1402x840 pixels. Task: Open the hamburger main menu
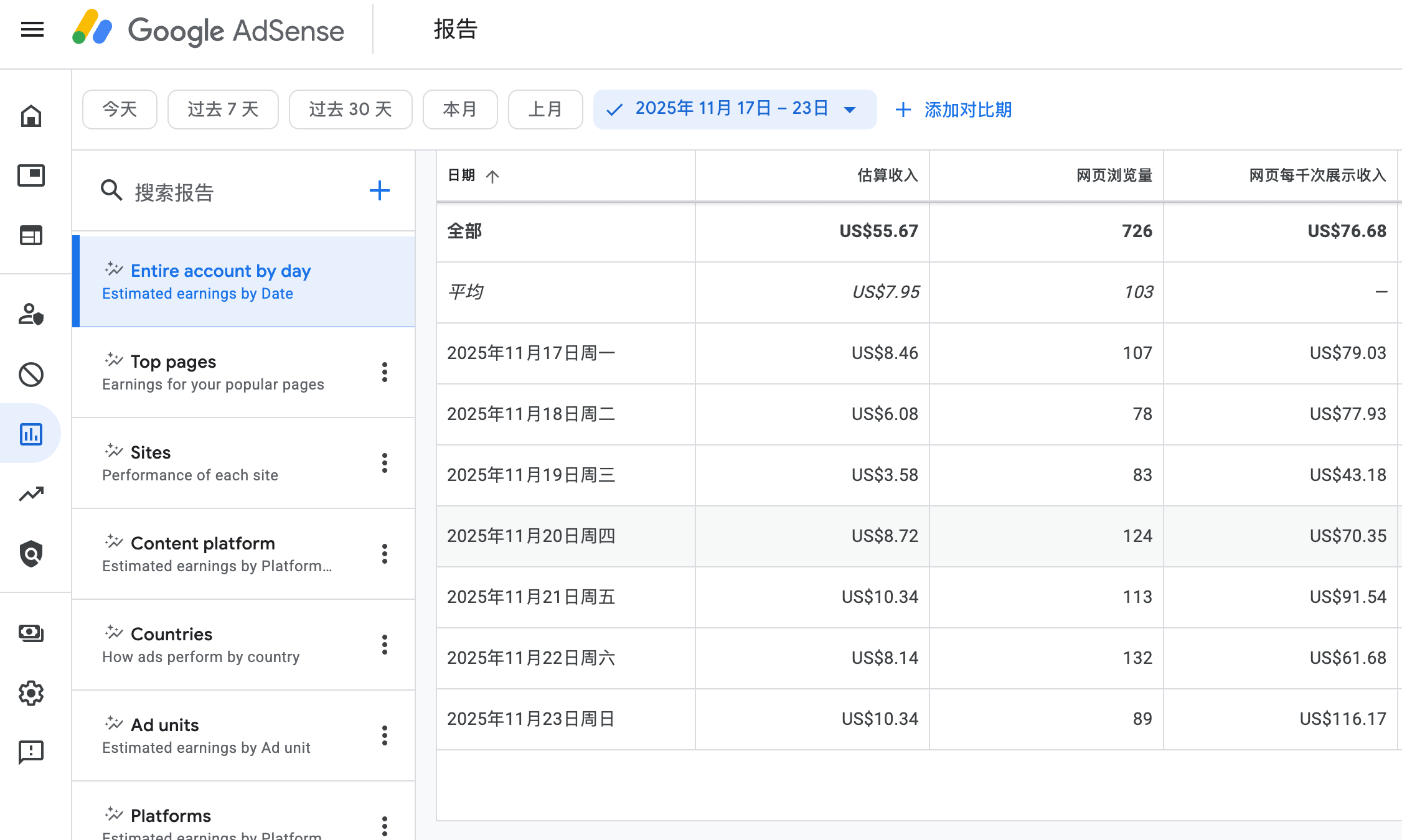click(32, 29)
